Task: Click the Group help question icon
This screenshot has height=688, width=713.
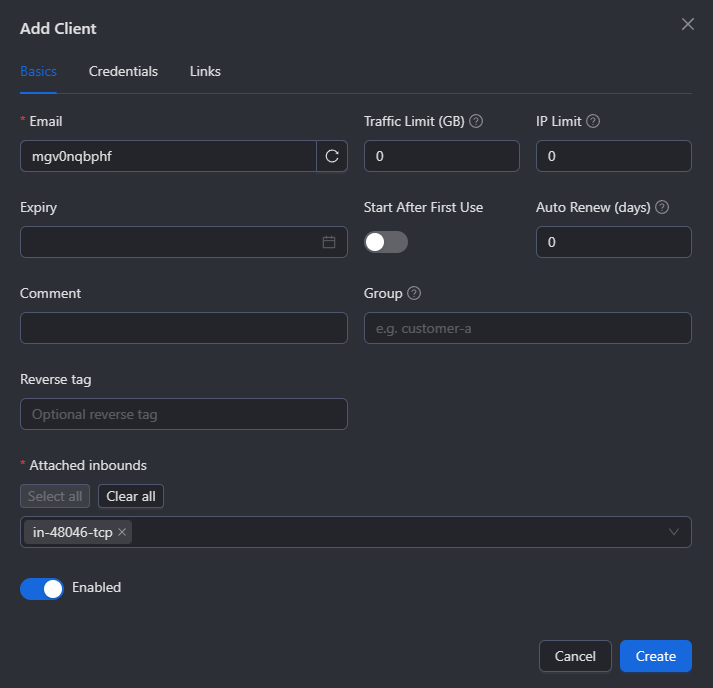Action: coord(414,293)
